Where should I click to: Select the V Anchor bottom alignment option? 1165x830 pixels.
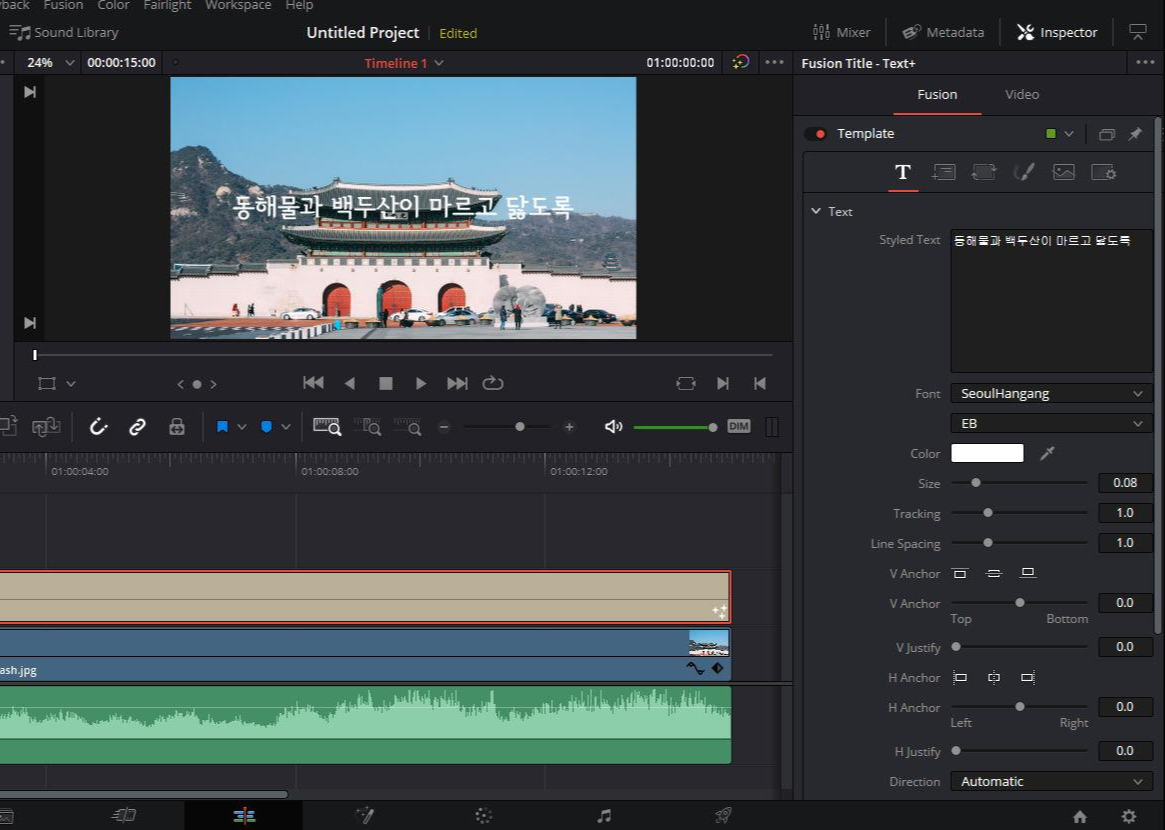tap(1027, 573)
